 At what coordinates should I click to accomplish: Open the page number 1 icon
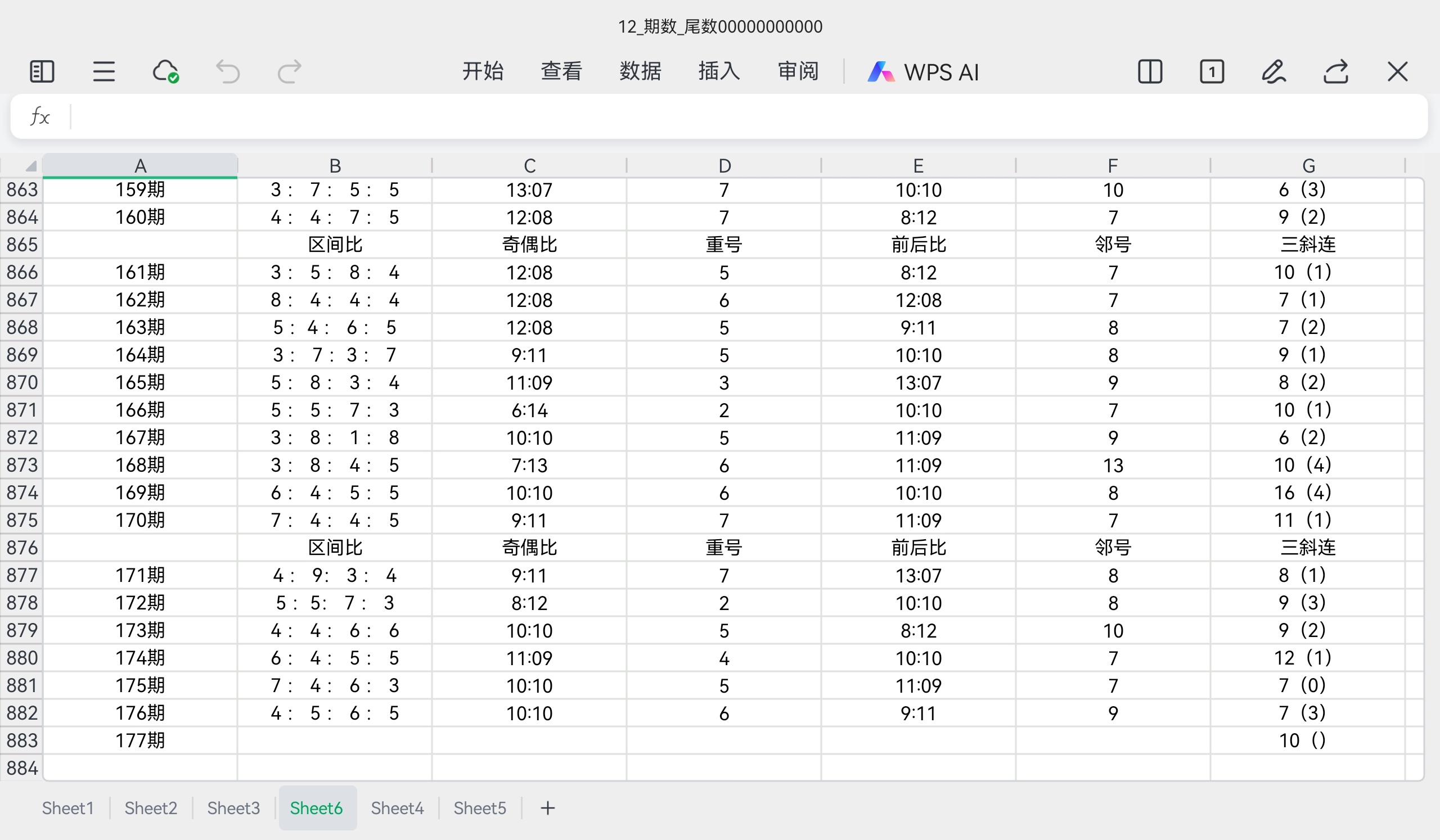1212,72
